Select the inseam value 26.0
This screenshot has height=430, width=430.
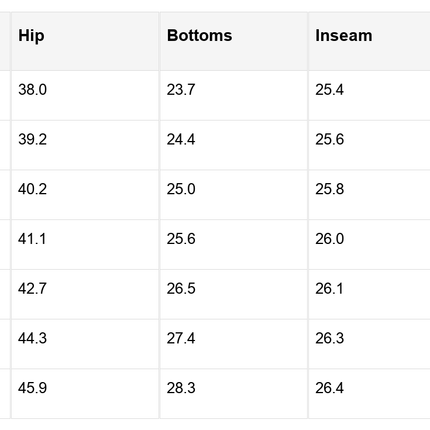tap(330, 239)
